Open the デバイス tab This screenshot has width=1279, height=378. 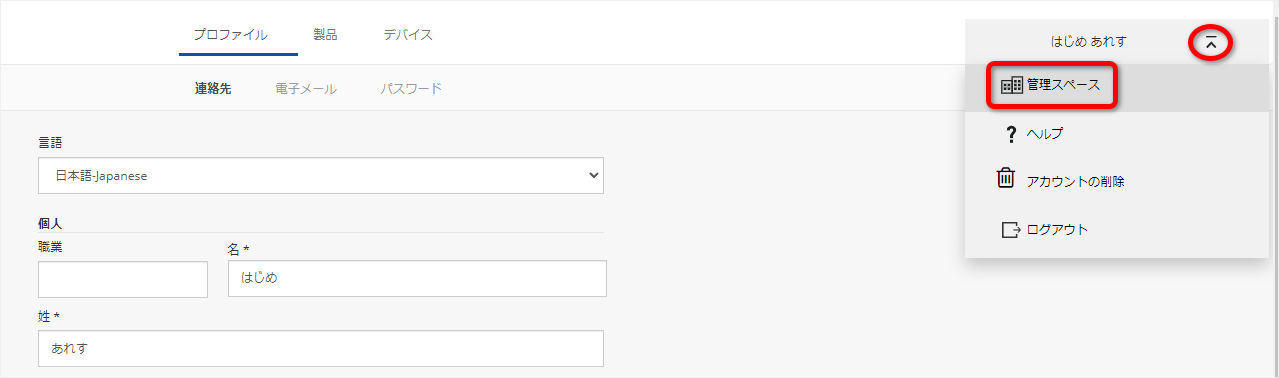point(408,34)
